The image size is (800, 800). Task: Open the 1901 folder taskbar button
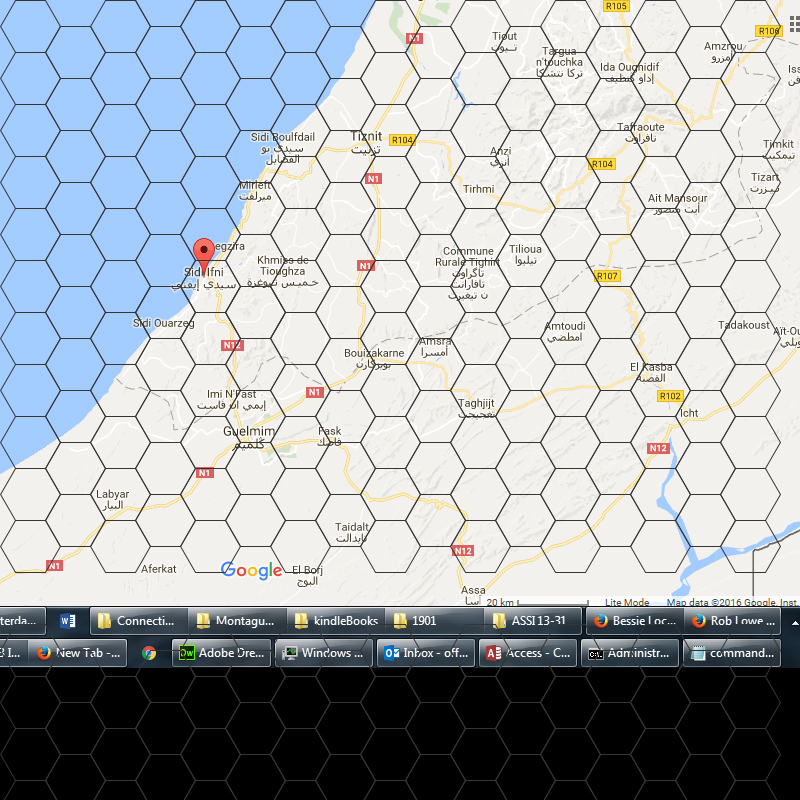point(435,621)
